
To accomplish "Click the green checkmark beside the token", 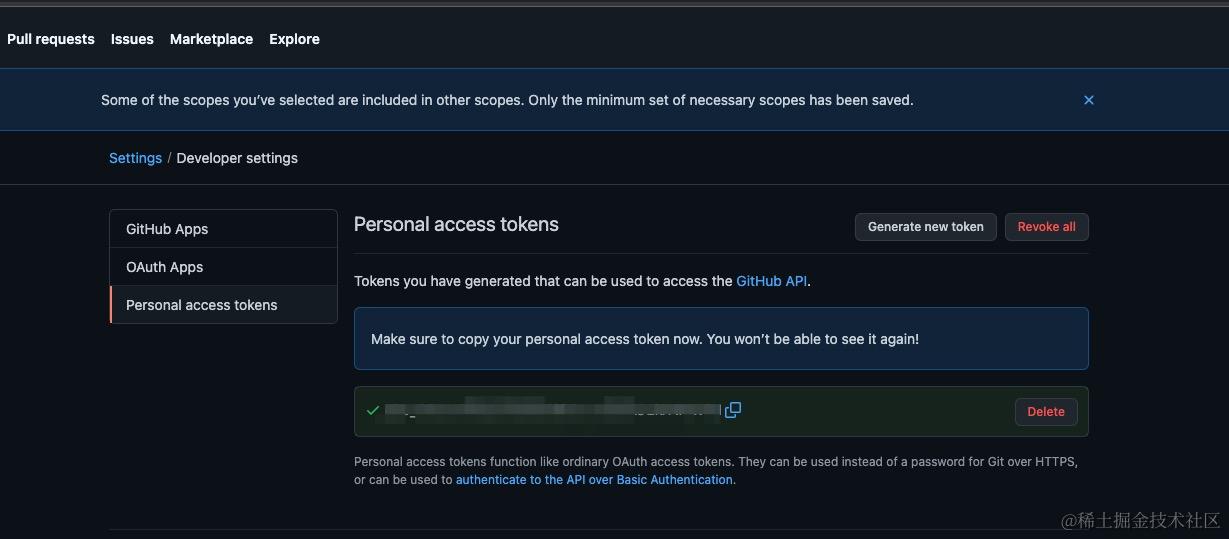I will coord(373,411).
